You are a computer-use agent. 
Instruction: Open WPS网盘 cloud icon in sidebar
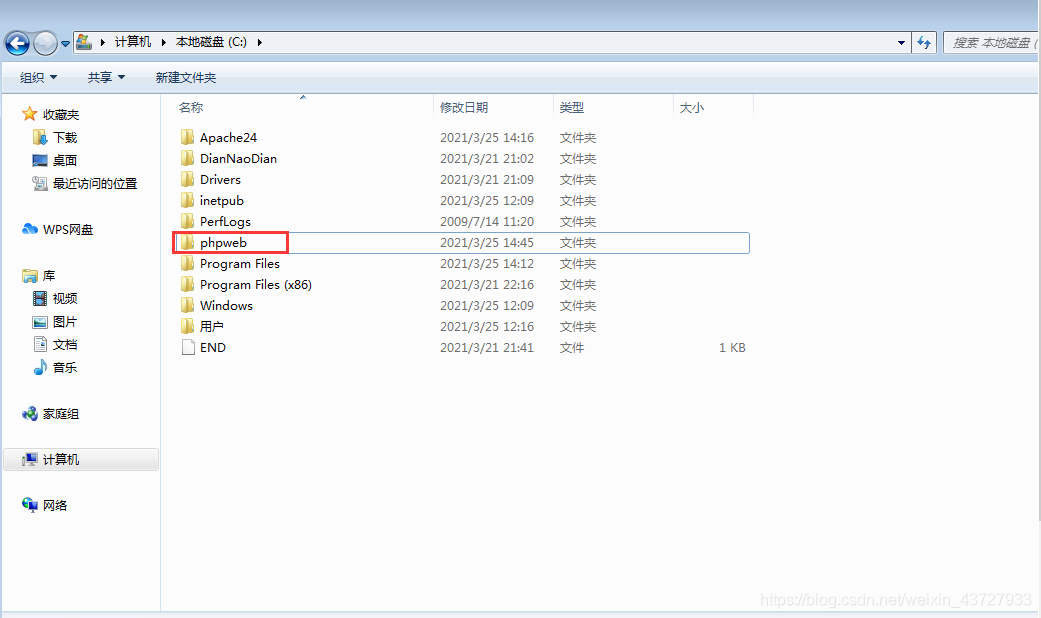tap(30, 229)
